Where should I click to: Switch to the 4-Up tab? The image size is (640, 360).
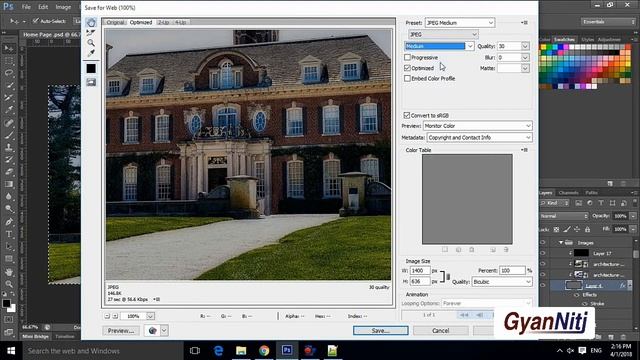point(180,22)
